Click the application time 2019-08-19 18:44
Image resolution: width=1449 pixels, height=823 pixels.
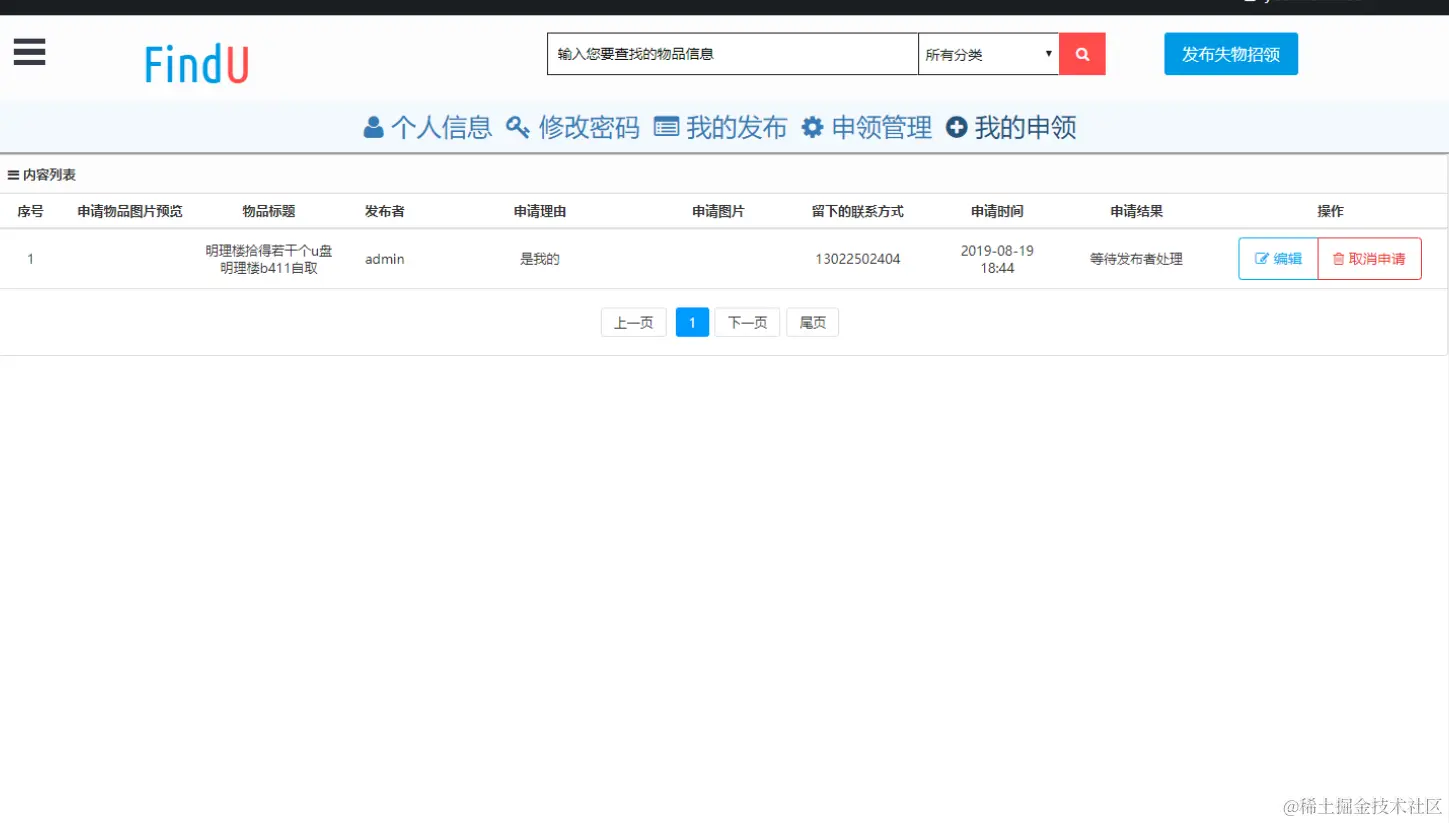(997, 259)
